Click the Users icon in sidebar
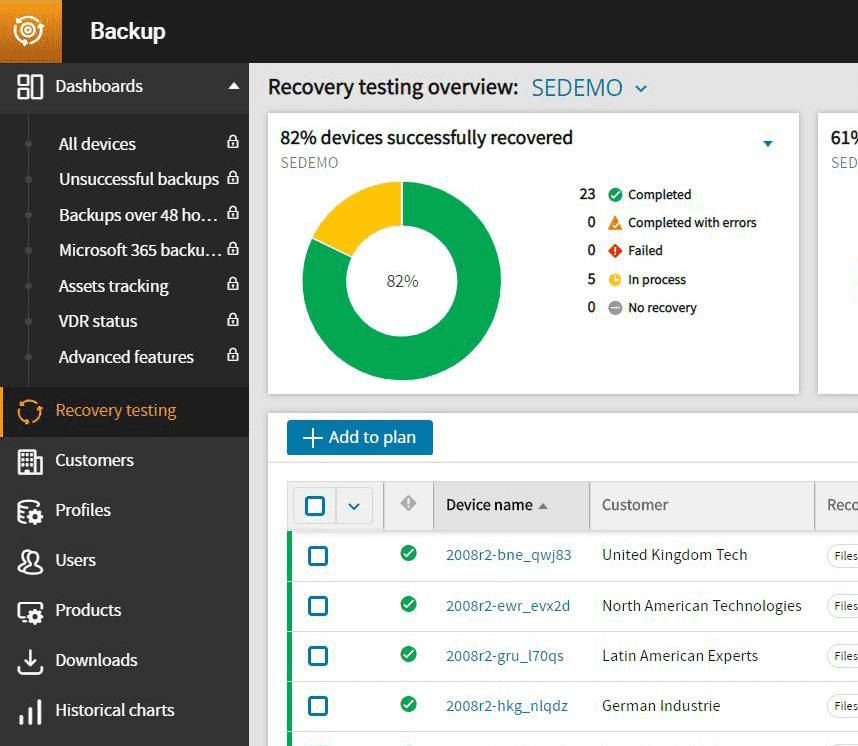858x746 pixels. [30, 561]
